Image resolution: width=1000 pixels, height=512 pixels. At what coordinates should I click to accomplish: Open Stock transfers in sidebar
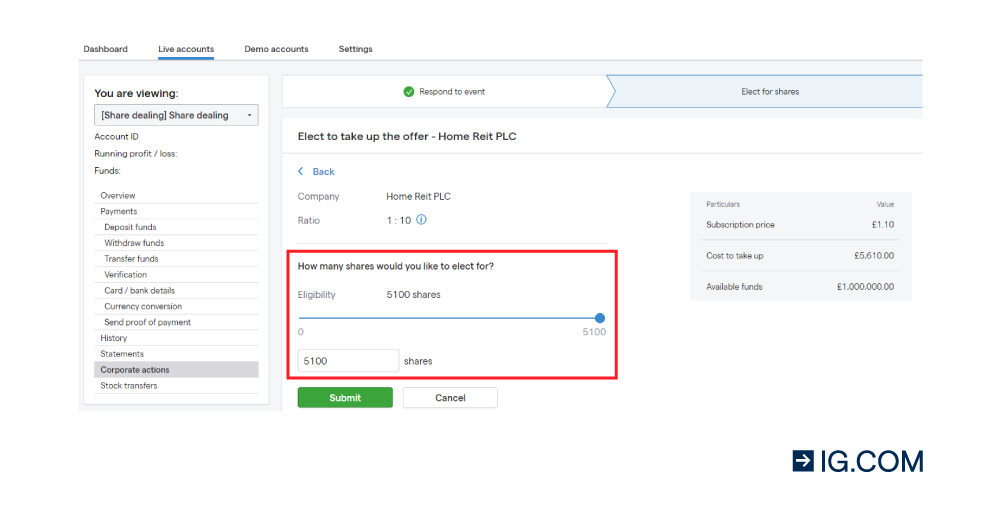coord(129,386)
